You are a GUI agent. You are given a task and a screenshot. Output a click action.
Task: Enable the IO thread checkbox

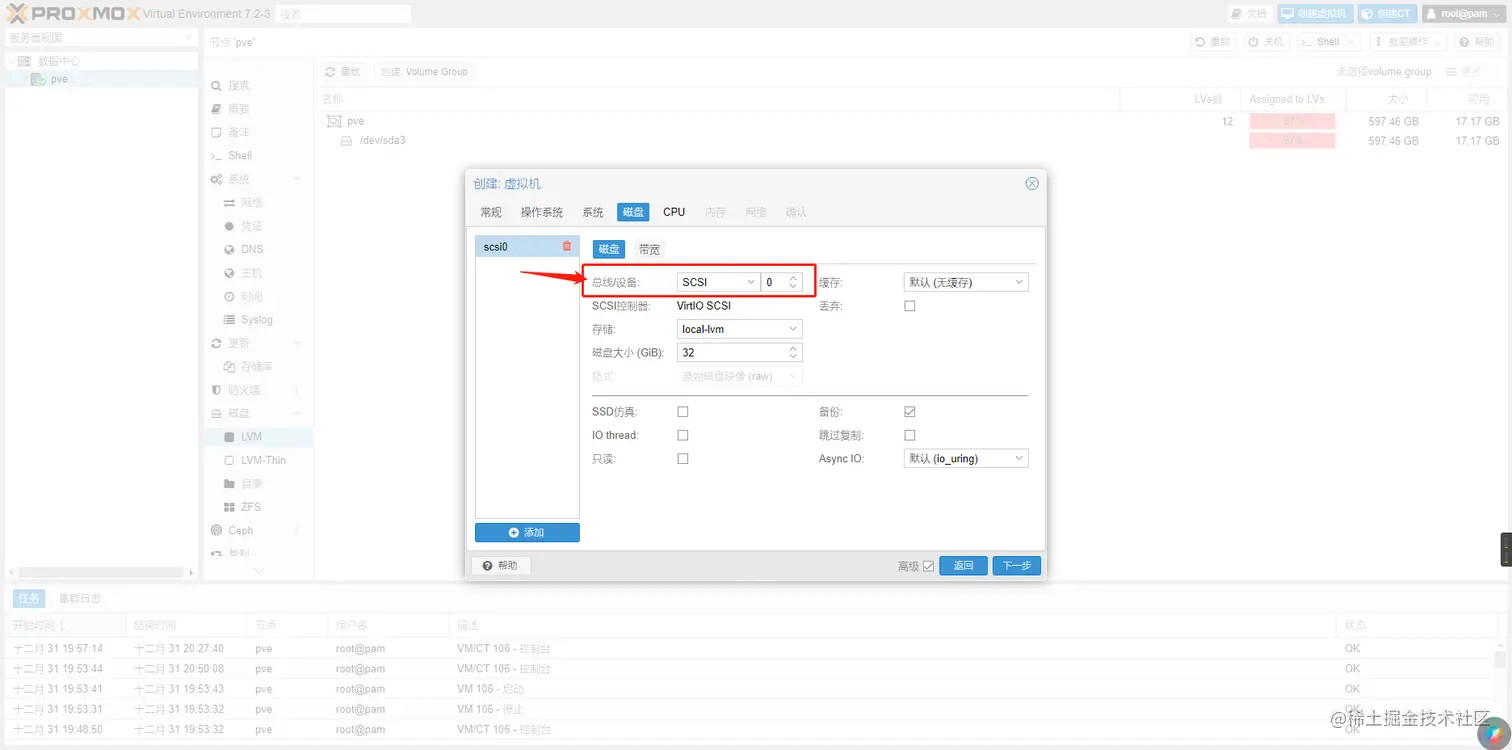point(683,435)
